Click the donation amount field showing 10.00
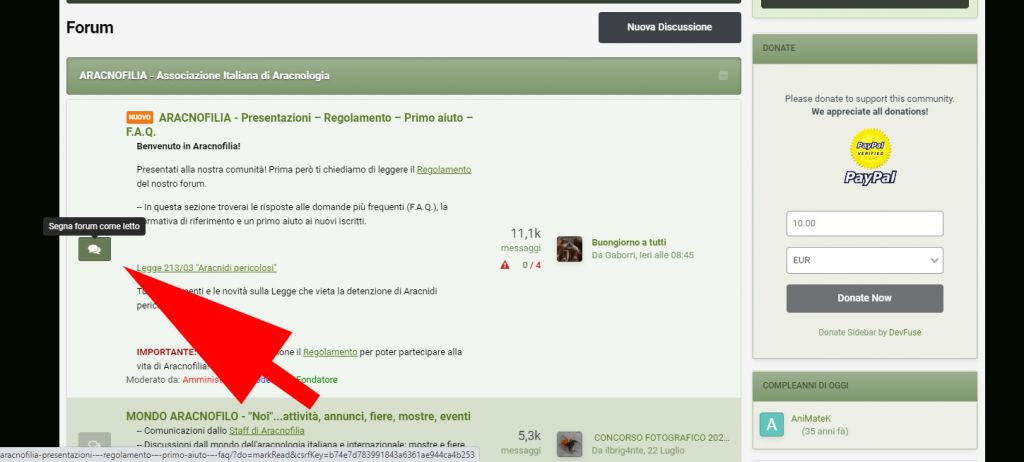 click(x=864, y=224)
